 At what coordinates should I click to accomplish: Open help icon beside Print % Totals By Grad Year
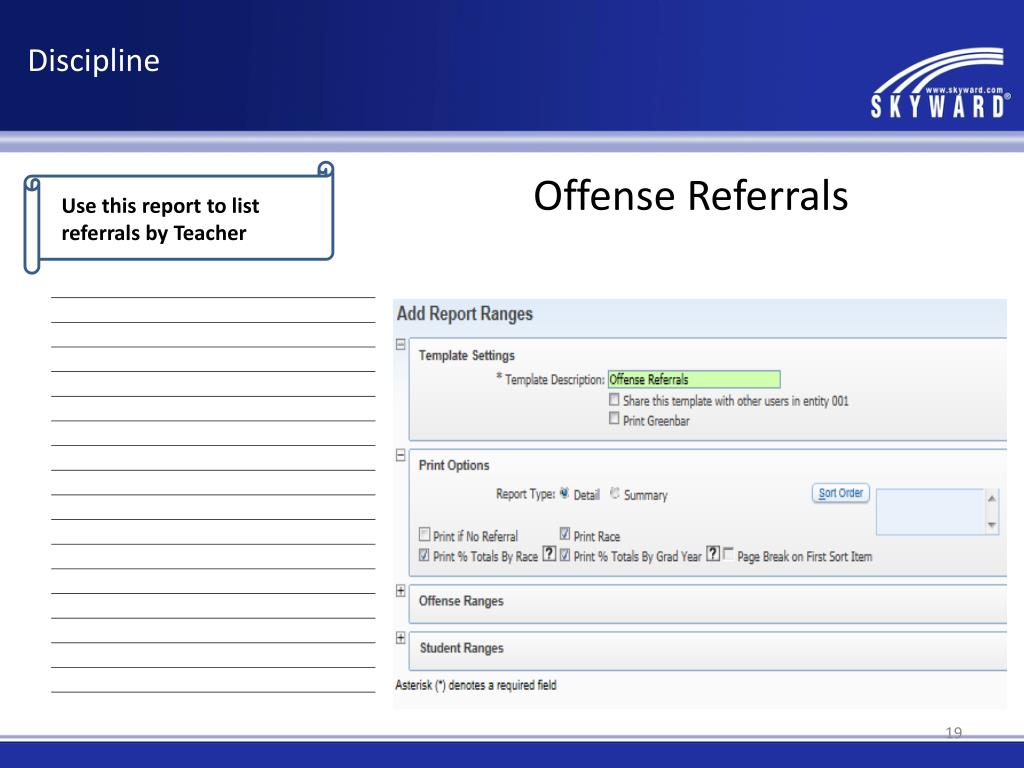point(713,555)
